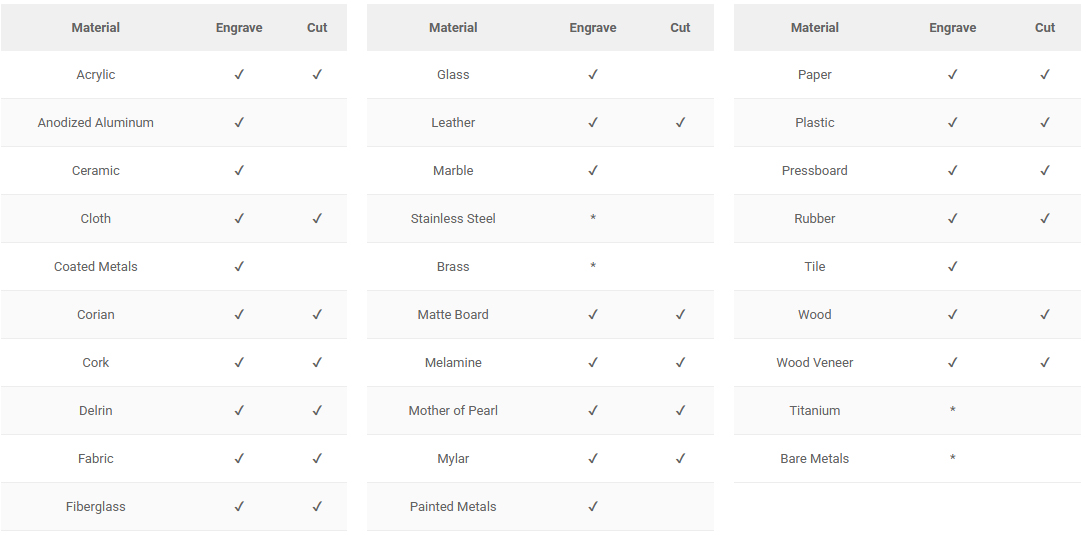1086x535 pixels.
Task: Select the Cut checkmark for Wood Veneer
Action: (1045, 363)
